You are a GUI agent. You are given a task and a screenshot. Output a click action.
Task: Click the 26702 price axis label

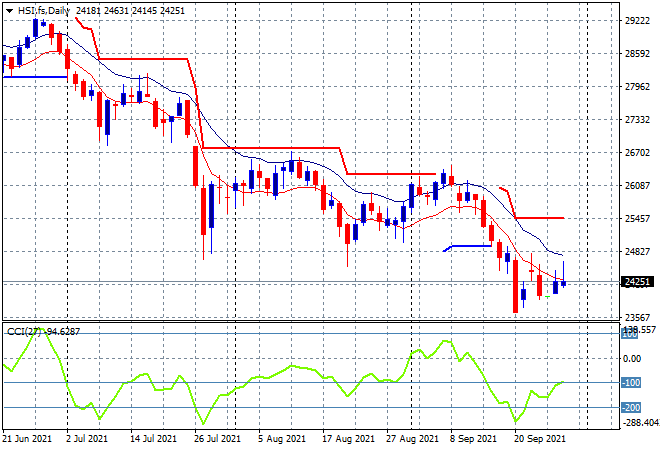tap(637, 152)
